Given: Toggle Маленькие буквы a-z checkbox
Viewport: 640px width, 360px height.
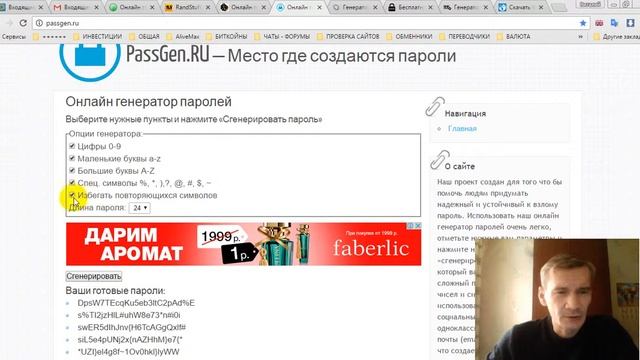Looking at the screenshot, I should [x=72, y=158].
